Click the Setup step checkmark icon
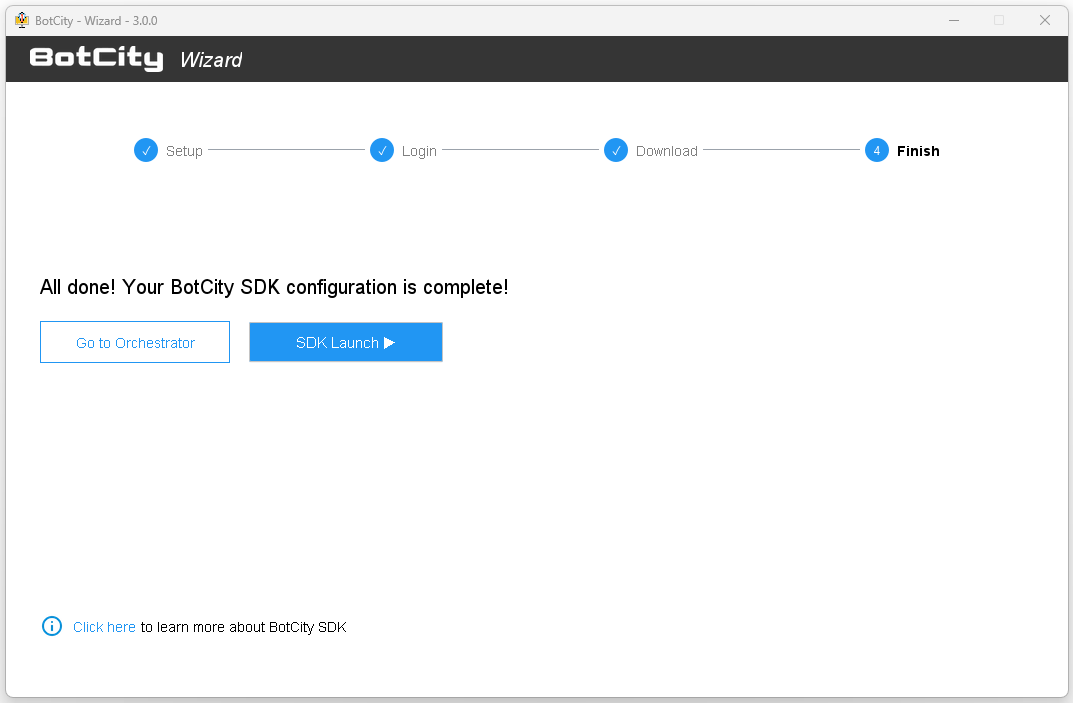The image size is (1073, 703). [x=146, y=150]
